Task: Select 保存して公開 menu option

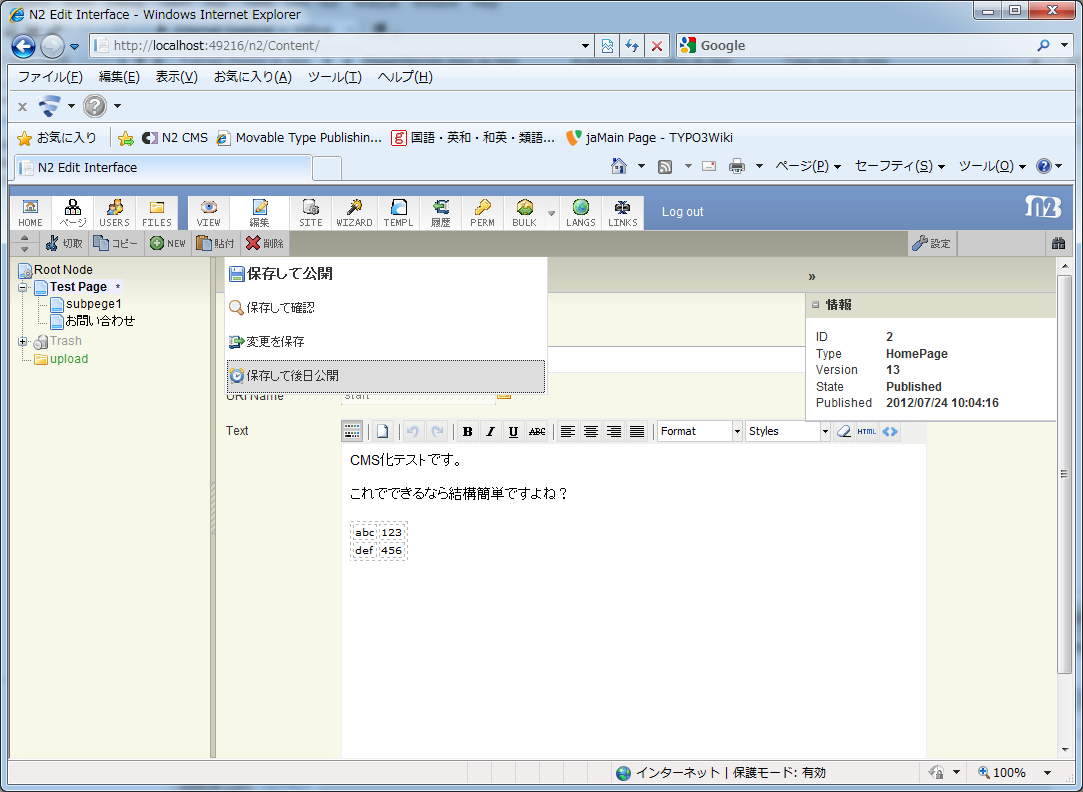Action: click(386, 274)
